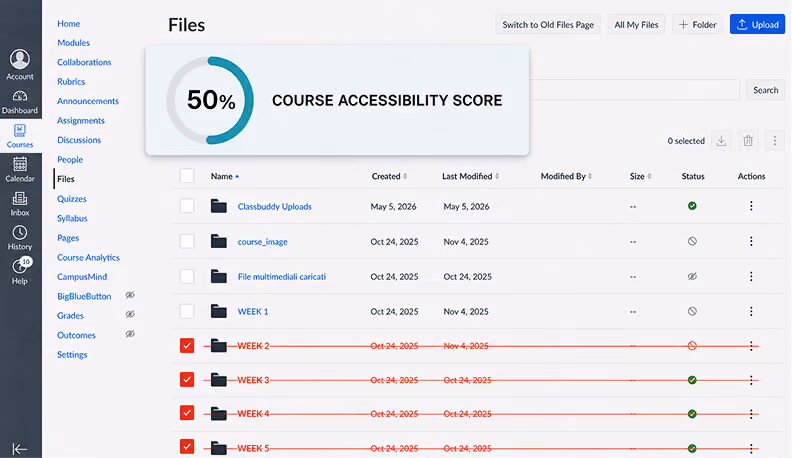Open the WEEK 5 folder link
Viewport: 792px width, 458px height.
point(254,448)
